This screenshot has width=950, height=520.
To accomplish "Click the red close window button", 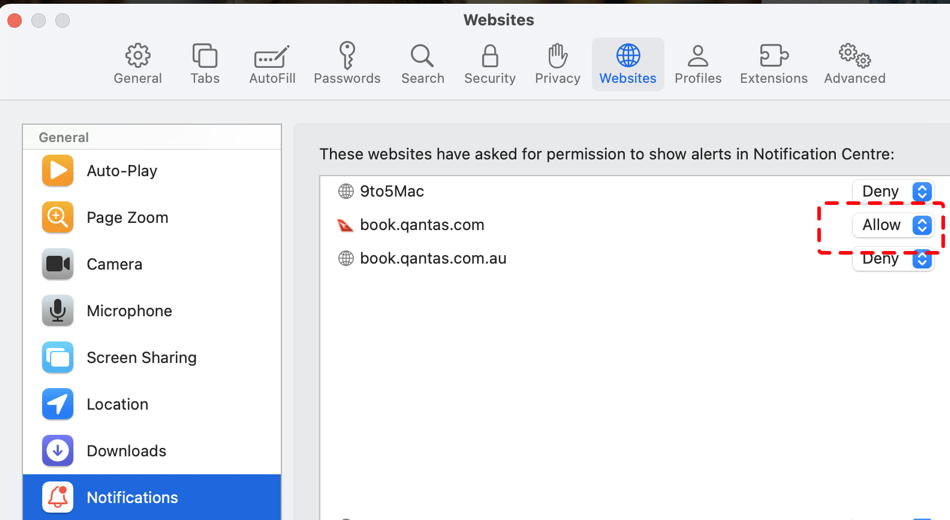I will [15, 20].
